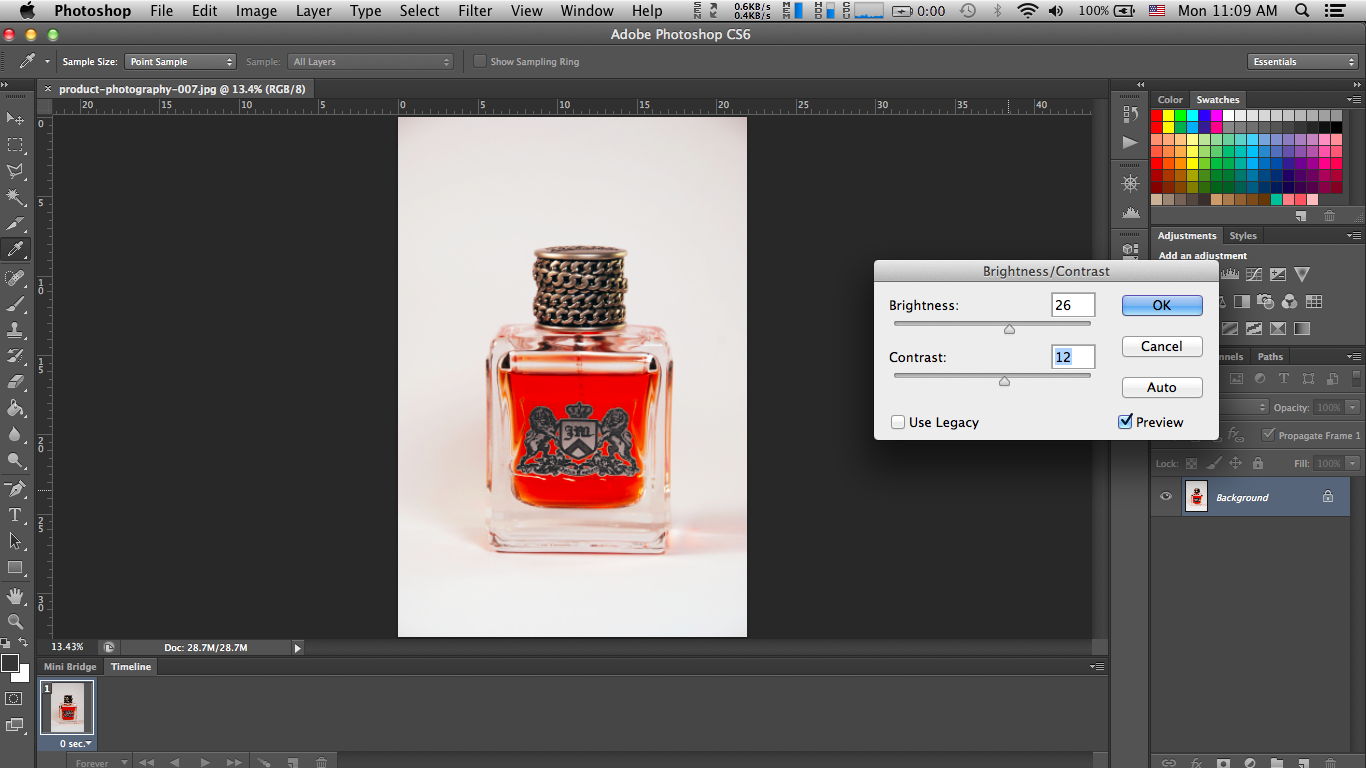
Task: Select the Paint Bucket tool
Action: pos(15,407)
